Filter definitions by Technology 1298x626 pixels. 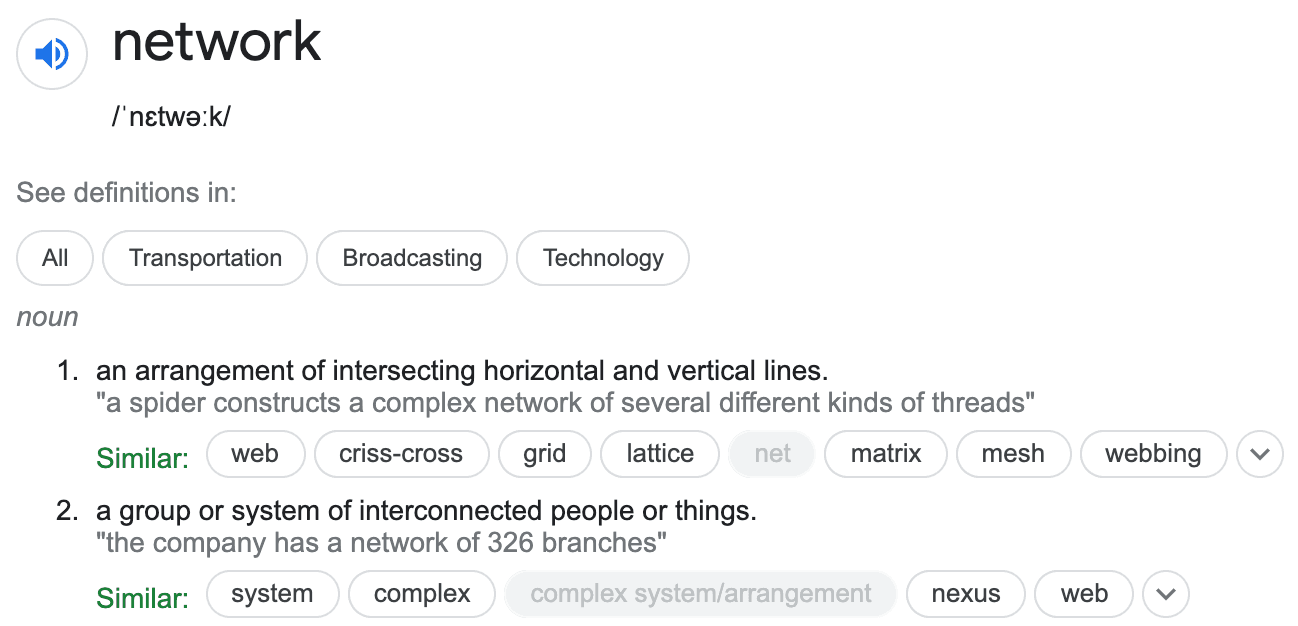point(603,258)
